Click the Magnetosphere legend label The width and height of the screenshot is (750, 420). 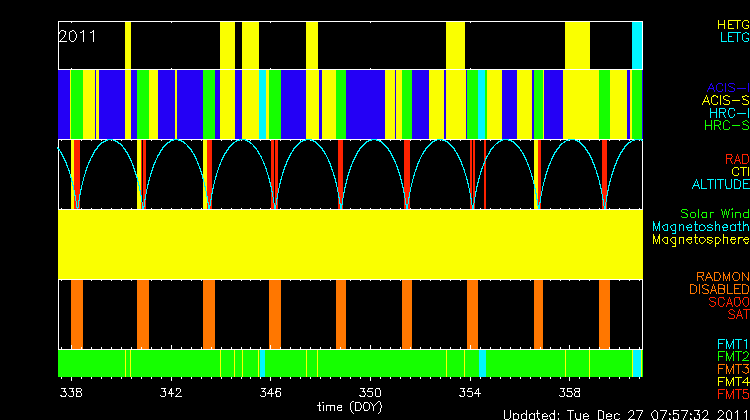700,240
